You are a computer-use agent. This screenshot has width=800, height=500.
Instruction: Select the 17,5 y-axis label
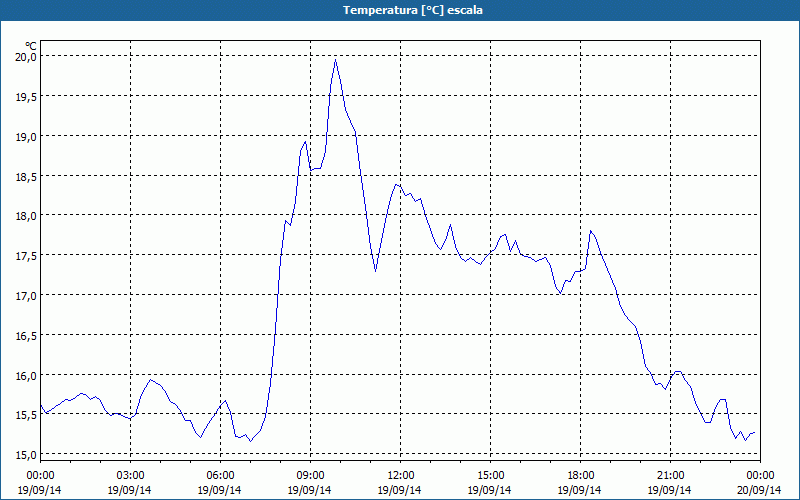pyautogui.click(x=26, y=256)
